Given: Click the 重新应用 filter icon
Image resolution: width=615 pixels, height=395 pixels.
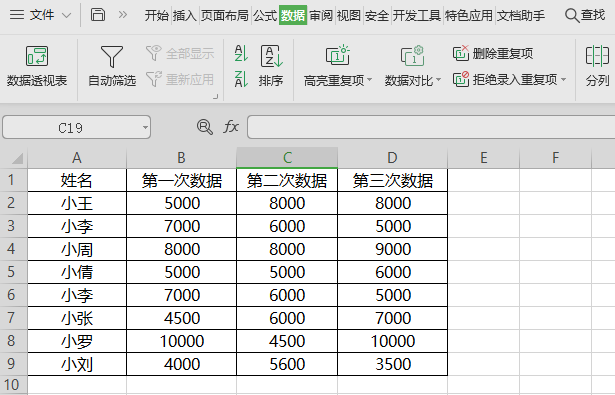Looking at the screenshot, I should (x=153, y=79).
